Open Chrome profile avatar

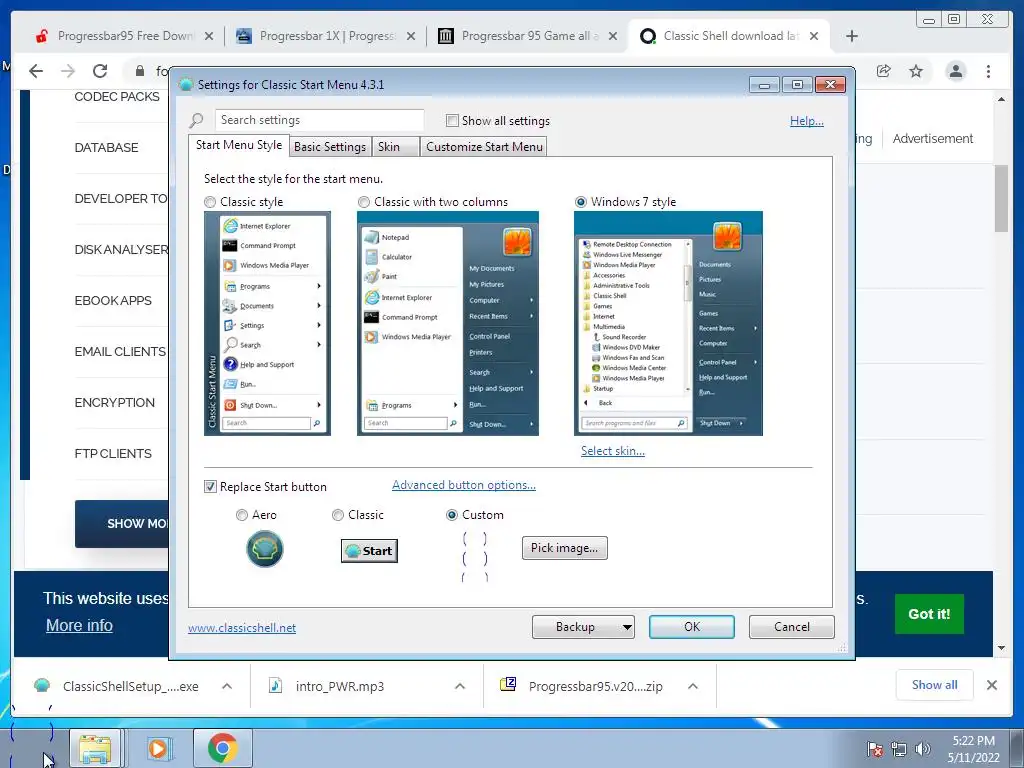tap(955, 71)
